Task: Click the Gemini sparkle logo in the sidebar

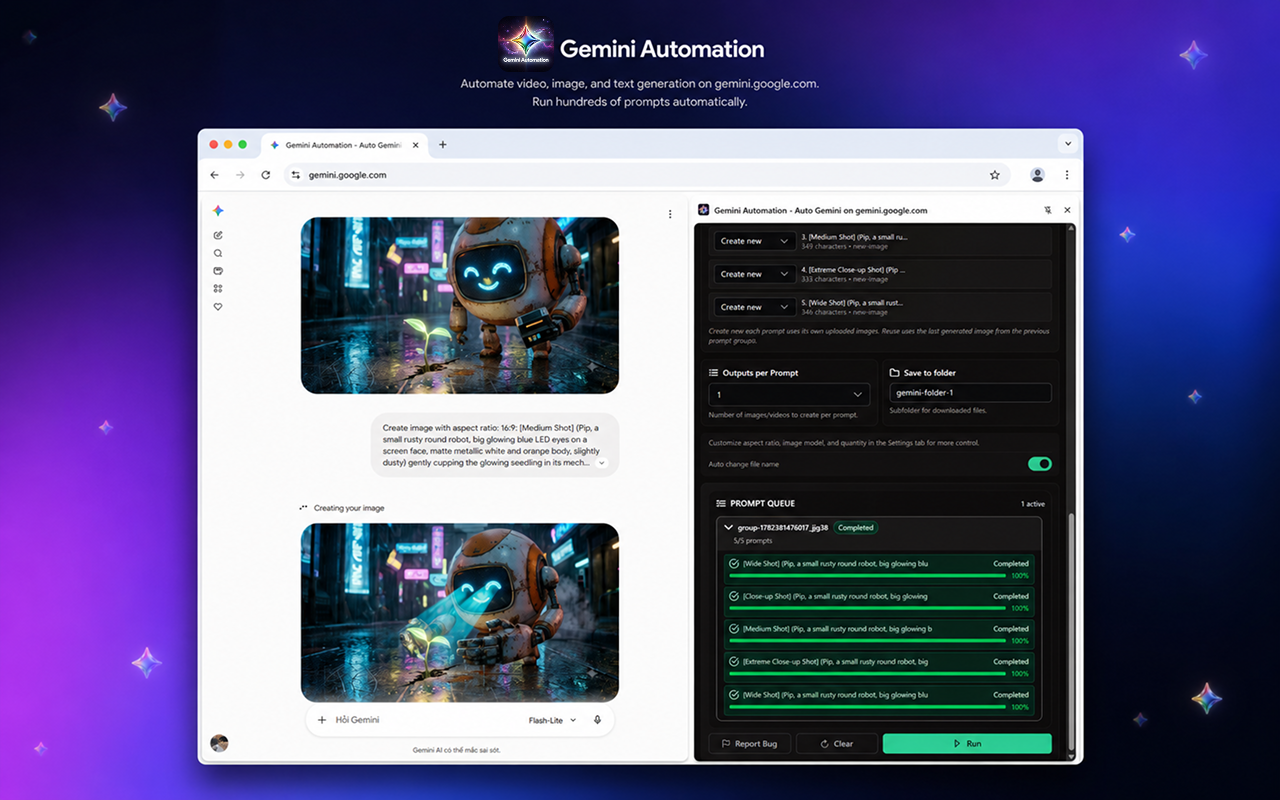Action: 218,211
